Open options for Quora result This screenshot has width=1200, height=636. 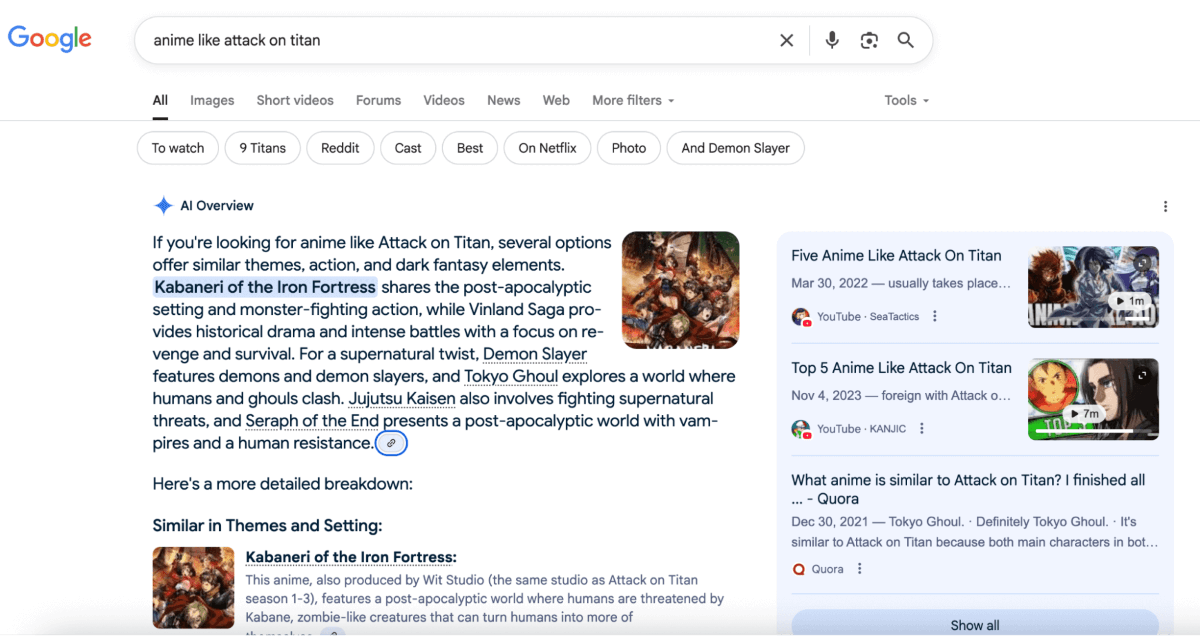coord(859,569)
